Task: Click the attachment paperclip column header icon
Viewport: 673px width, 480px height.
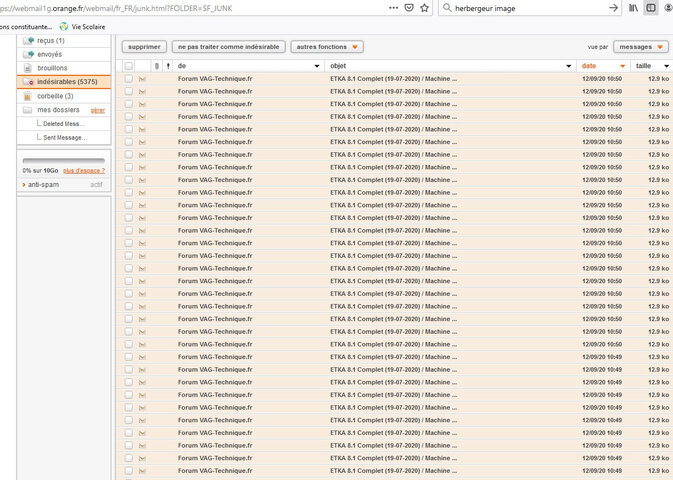Action: pos(157,66)
